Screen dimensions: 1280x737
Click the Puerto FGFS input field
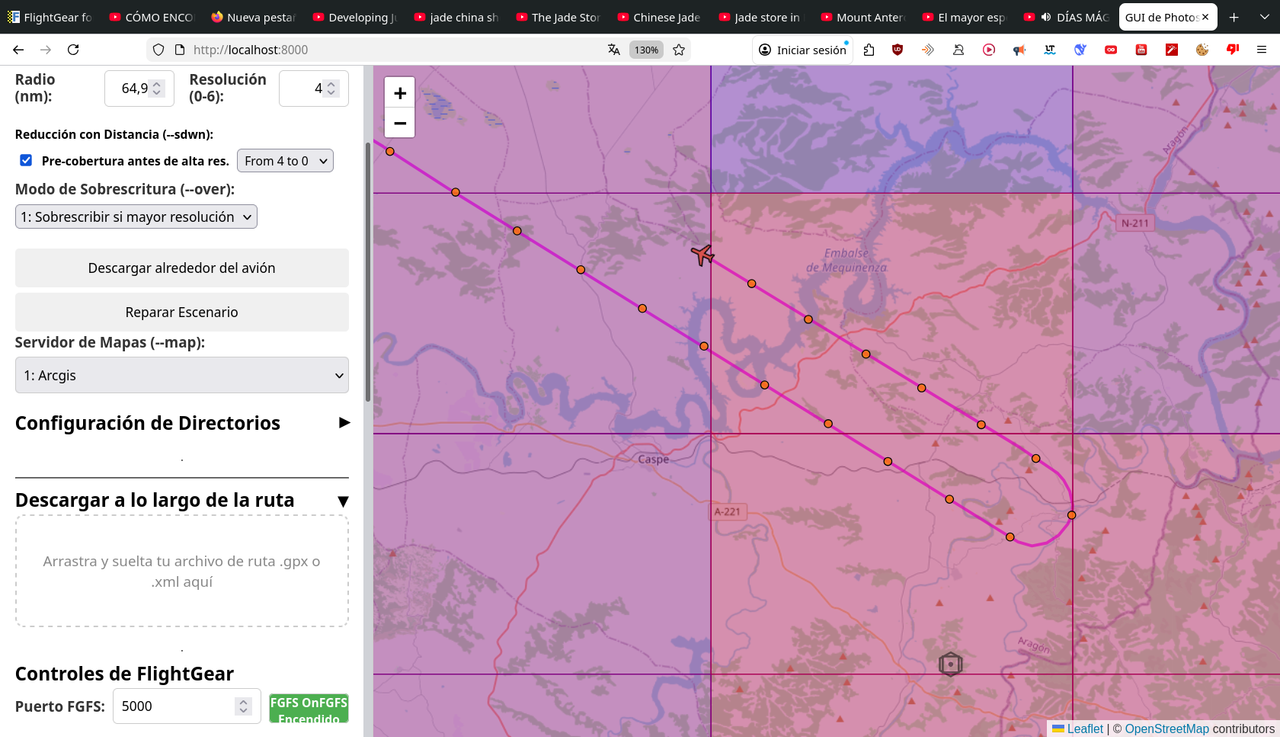(x=187, y=706)
